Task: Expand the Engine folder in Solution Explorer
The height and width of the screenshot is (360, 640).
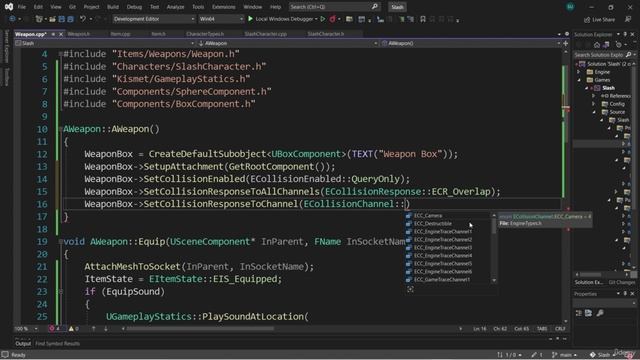Action: (x=578, y=72)
